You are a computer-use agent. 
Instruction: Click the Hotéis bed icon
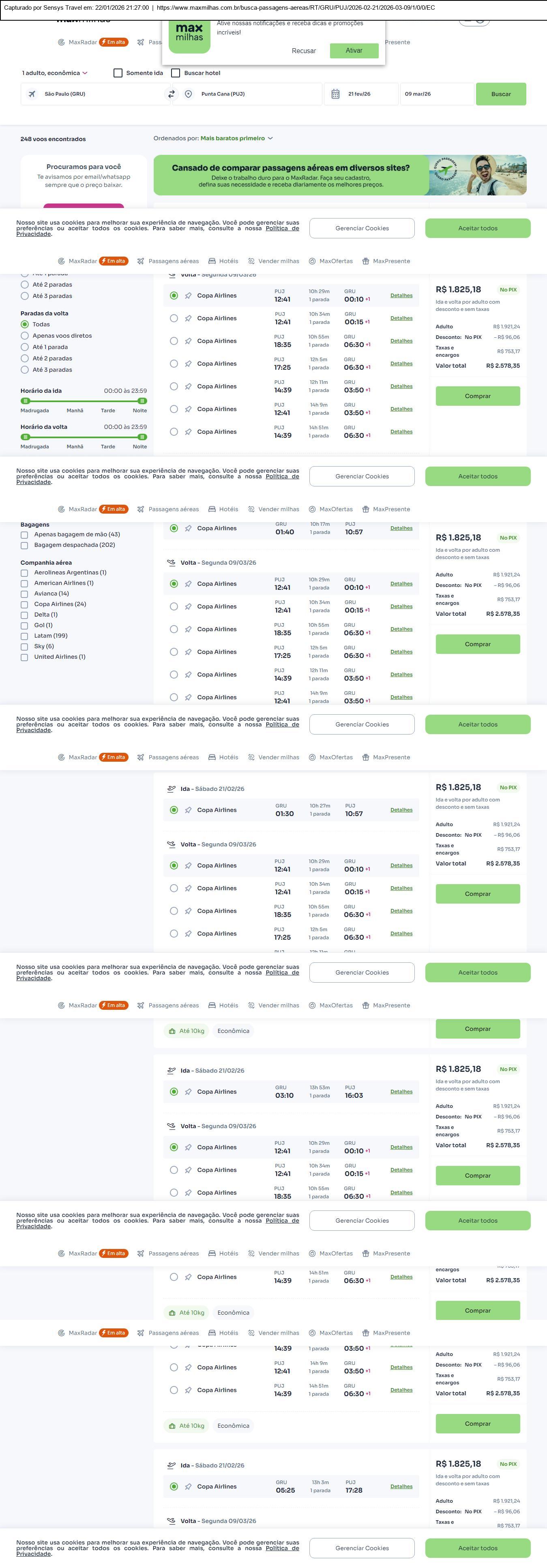(212, 261)
